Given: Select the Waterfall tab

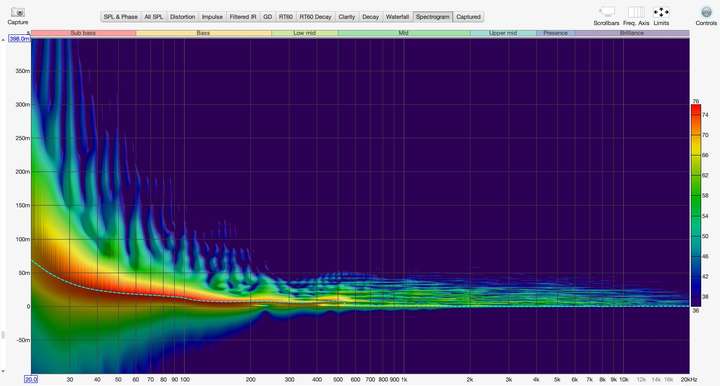Looking at the screenshot, I should click(x=397, y=17).
